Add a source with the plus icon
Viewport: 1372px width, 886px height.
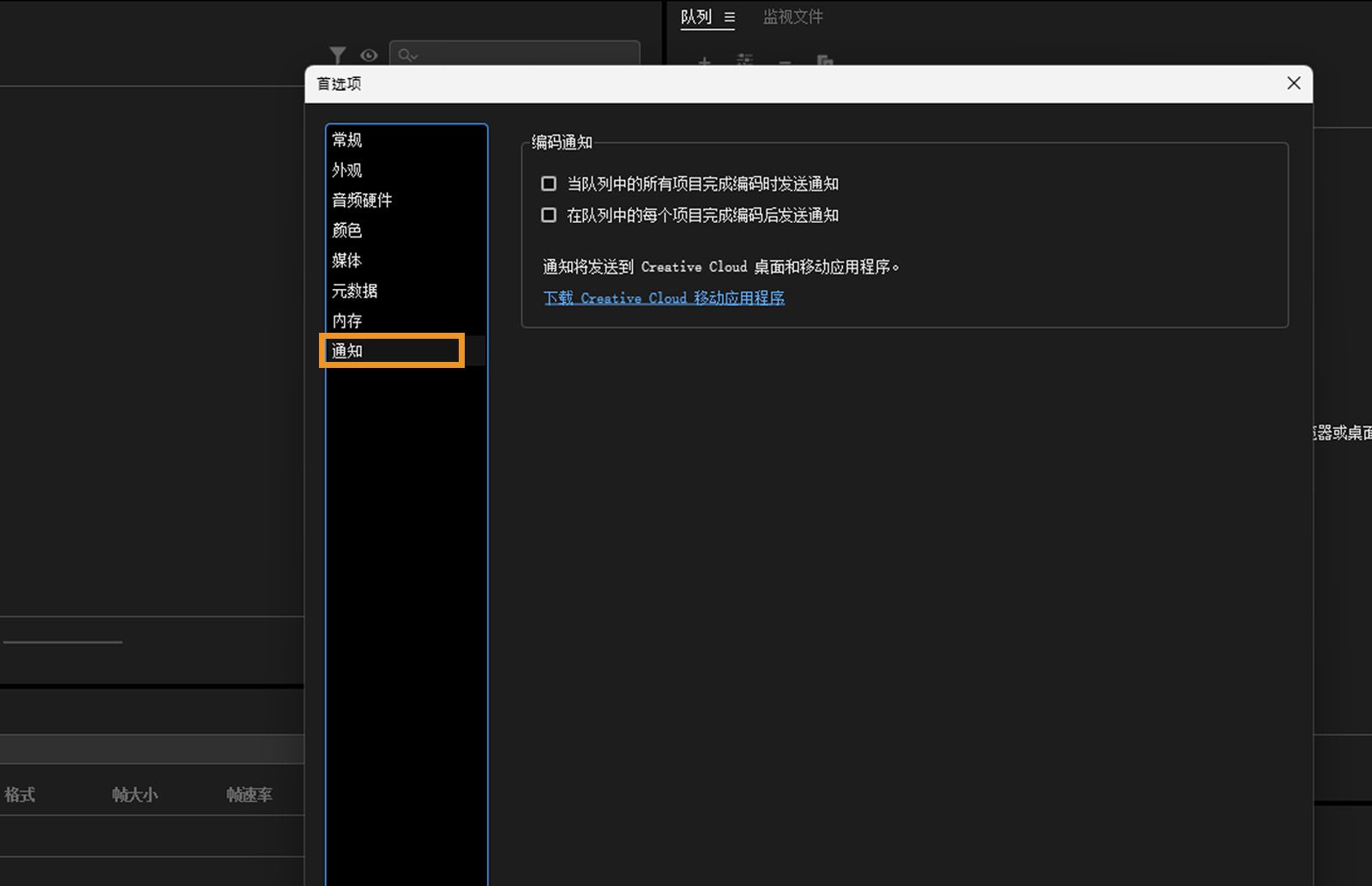click(703, 64)
